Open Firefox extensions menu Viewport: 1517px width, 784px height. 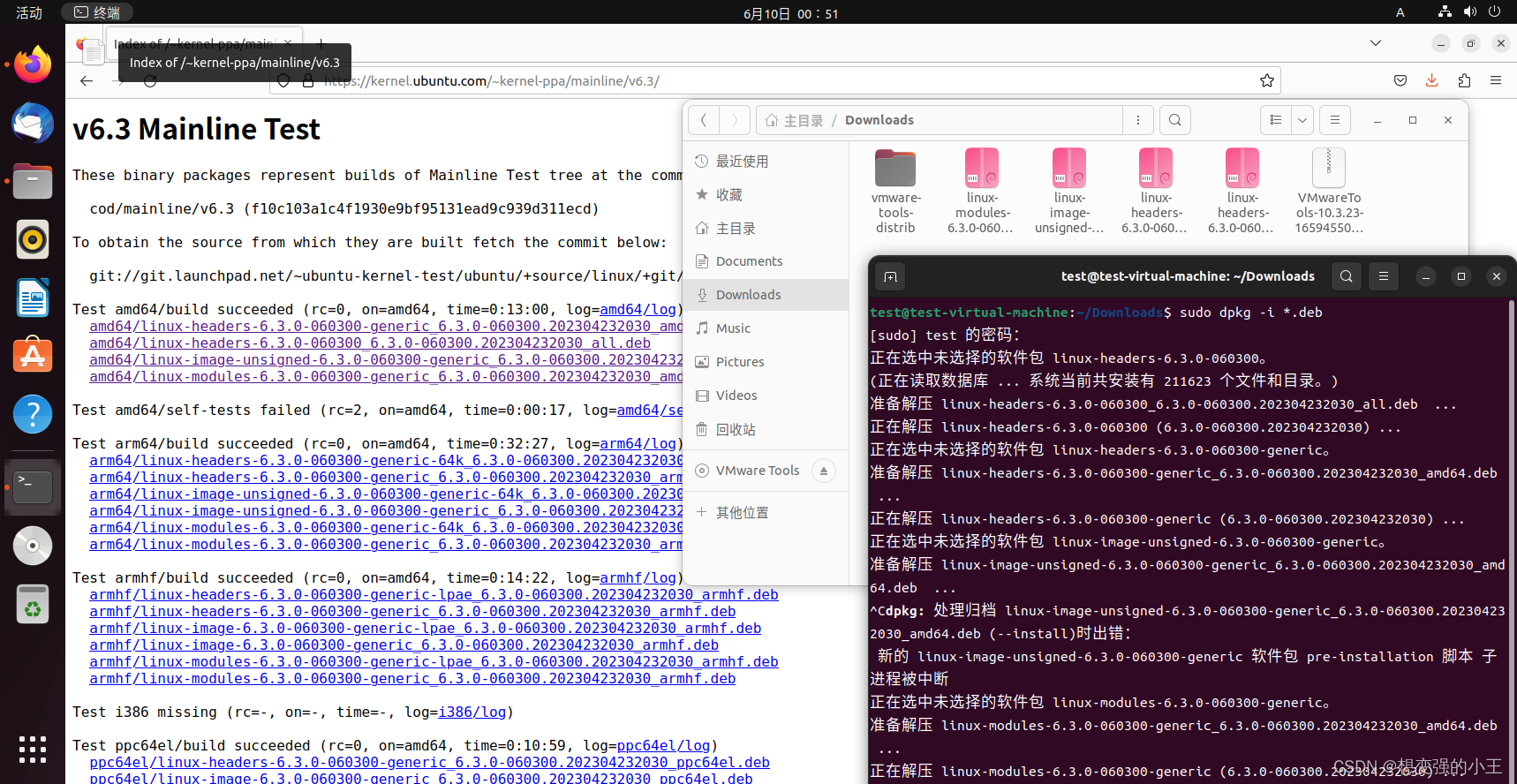(1464, 80)
